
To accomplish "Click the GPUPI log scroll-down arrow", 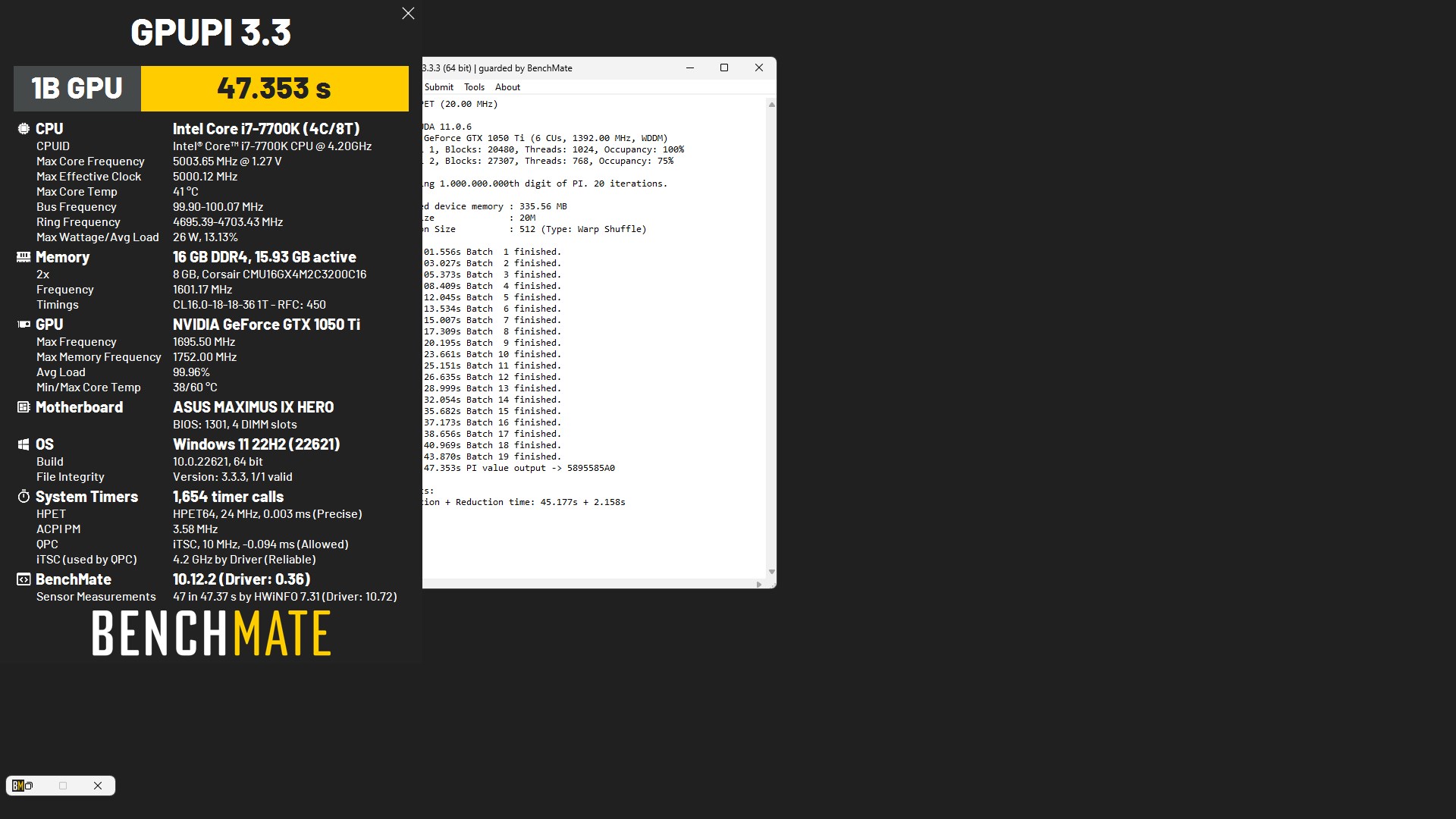I will (771, 572).
